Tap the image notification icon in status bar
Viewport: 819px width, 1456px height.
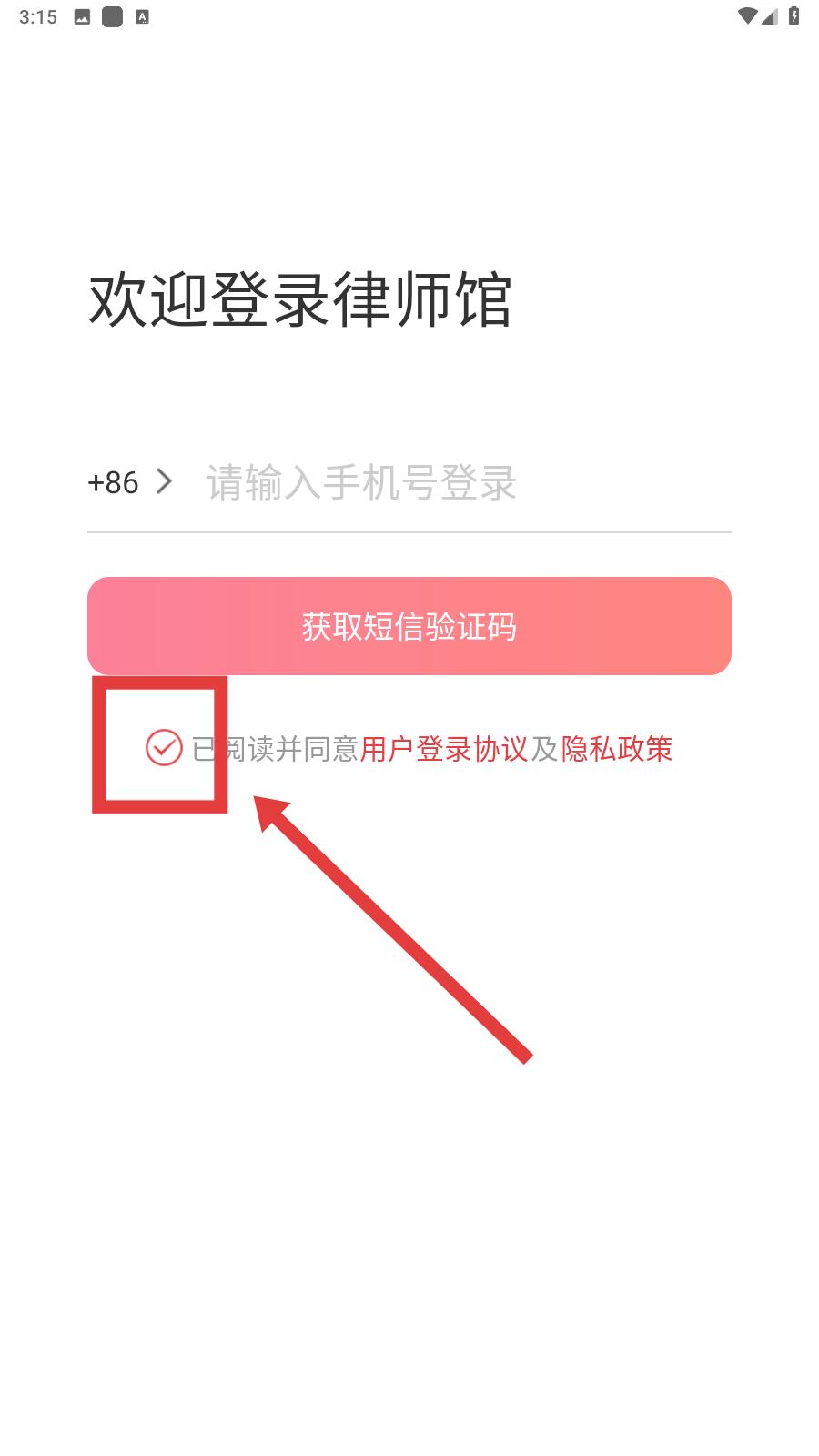click(82, 16)
